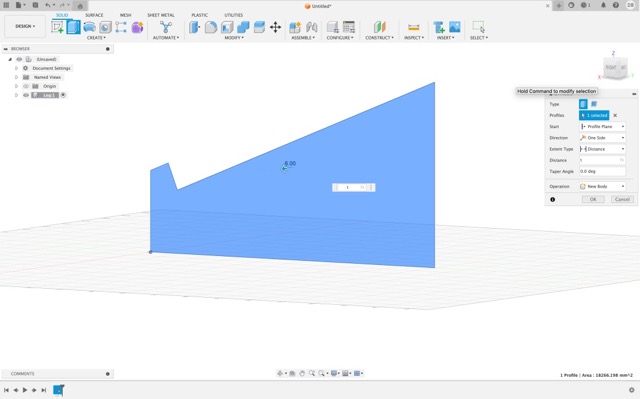Image resolution: width=640 pixels, height=399 pixels.
Task: Select the Automated Modeling icon
Action: click(166, 27)
